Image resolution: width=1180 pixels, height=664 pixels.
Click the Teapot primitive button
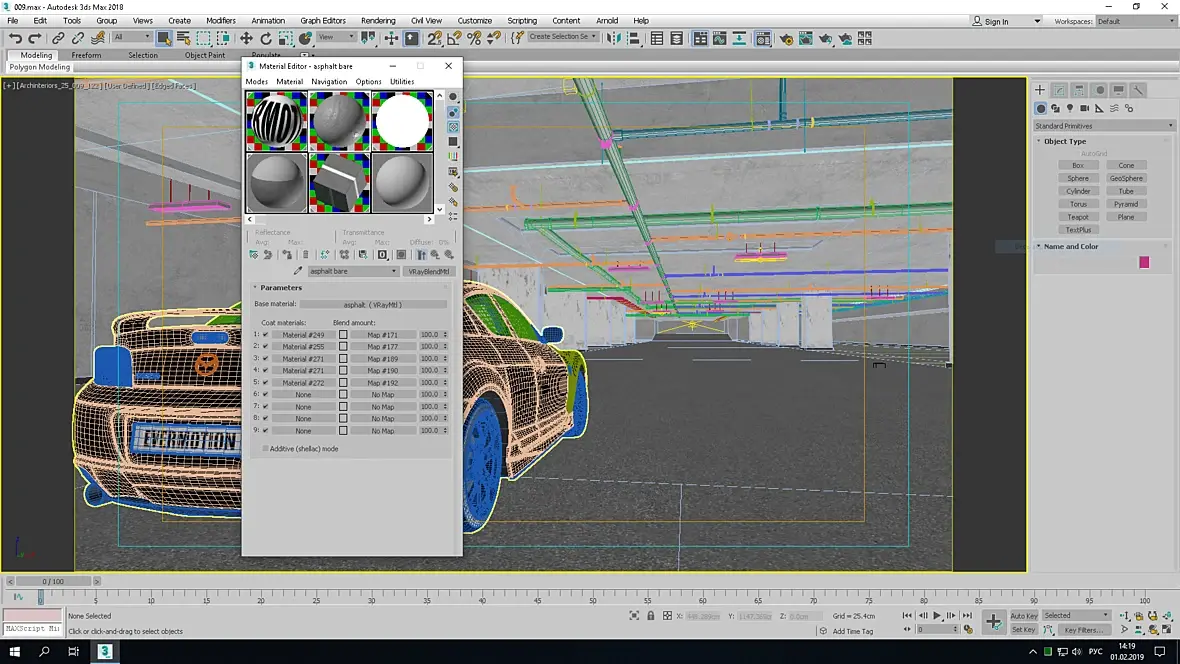click(x=1078, y=217)
